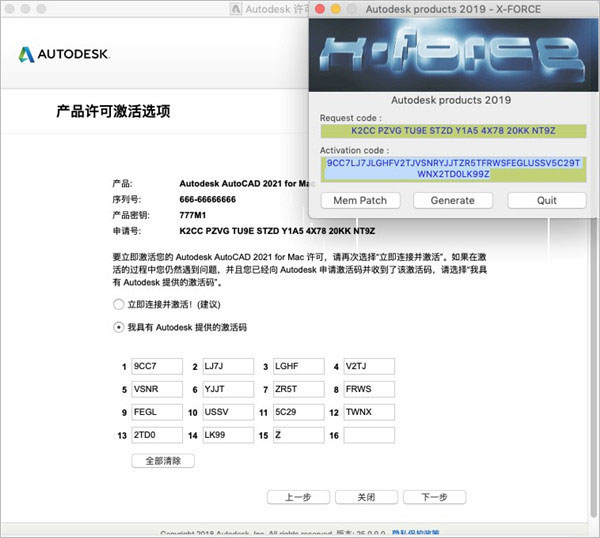Click activation code field 1 containing 9CC7
Screen dimensions: 600x538
[x=157, y=366]
